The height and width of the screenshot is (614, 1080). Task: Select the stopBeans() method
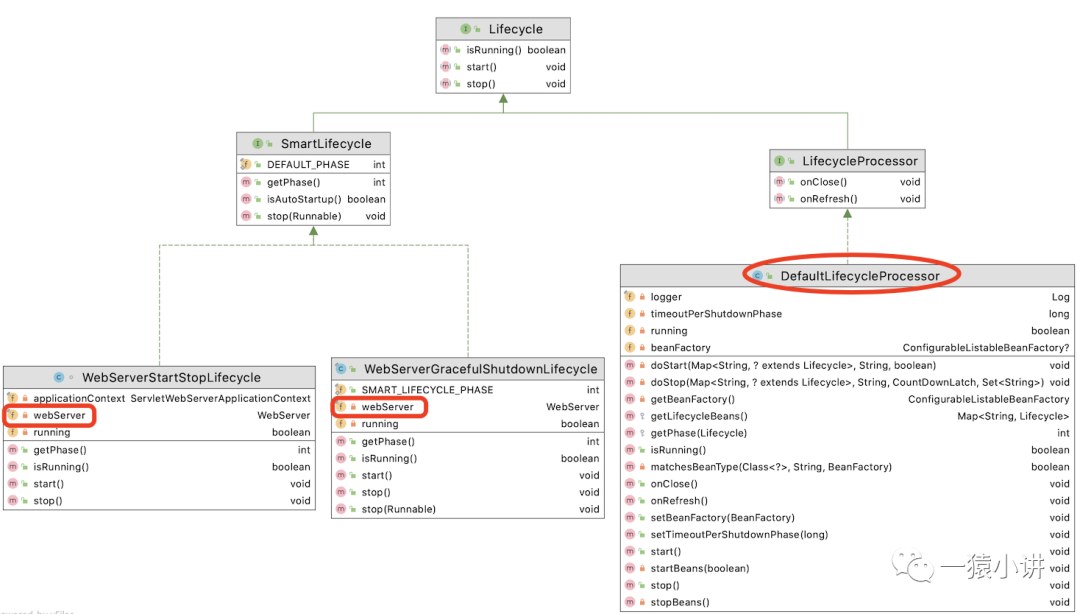[847, 602]
